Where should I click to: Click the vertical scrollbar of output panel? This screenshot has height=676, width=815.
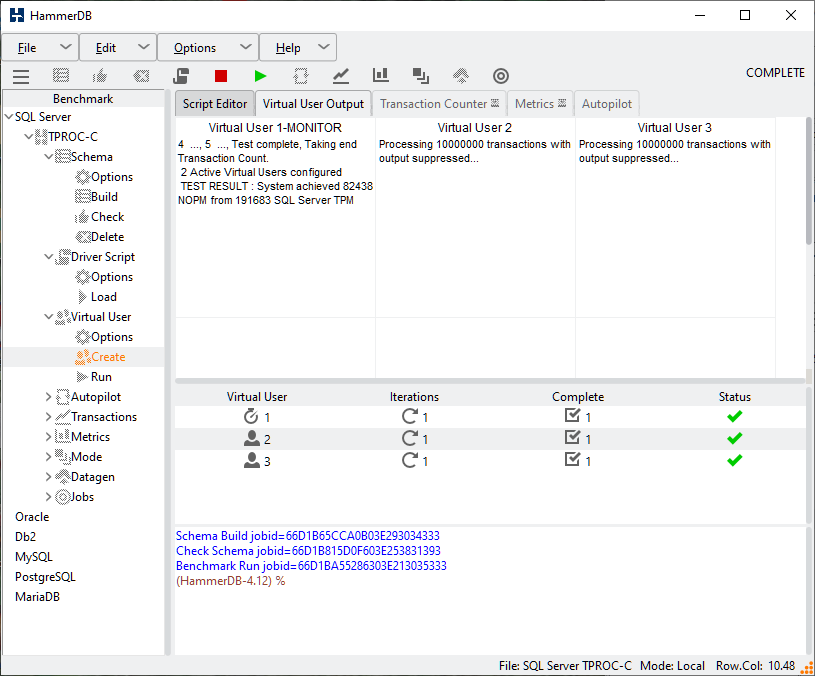pos(808,181)
